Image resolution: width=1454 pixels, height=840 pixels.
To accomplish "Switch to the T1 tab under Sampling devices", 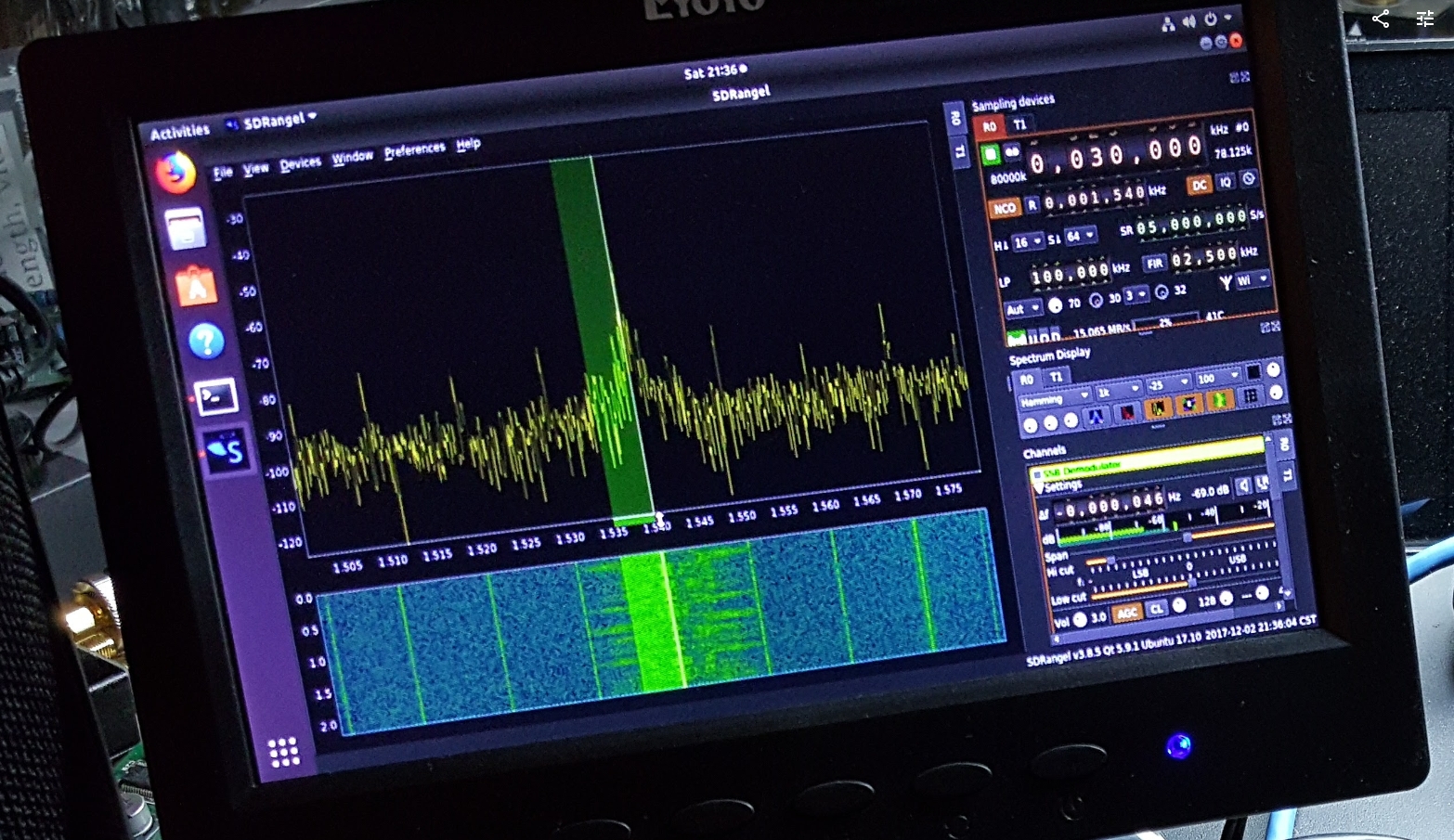I will (1019, 124).
